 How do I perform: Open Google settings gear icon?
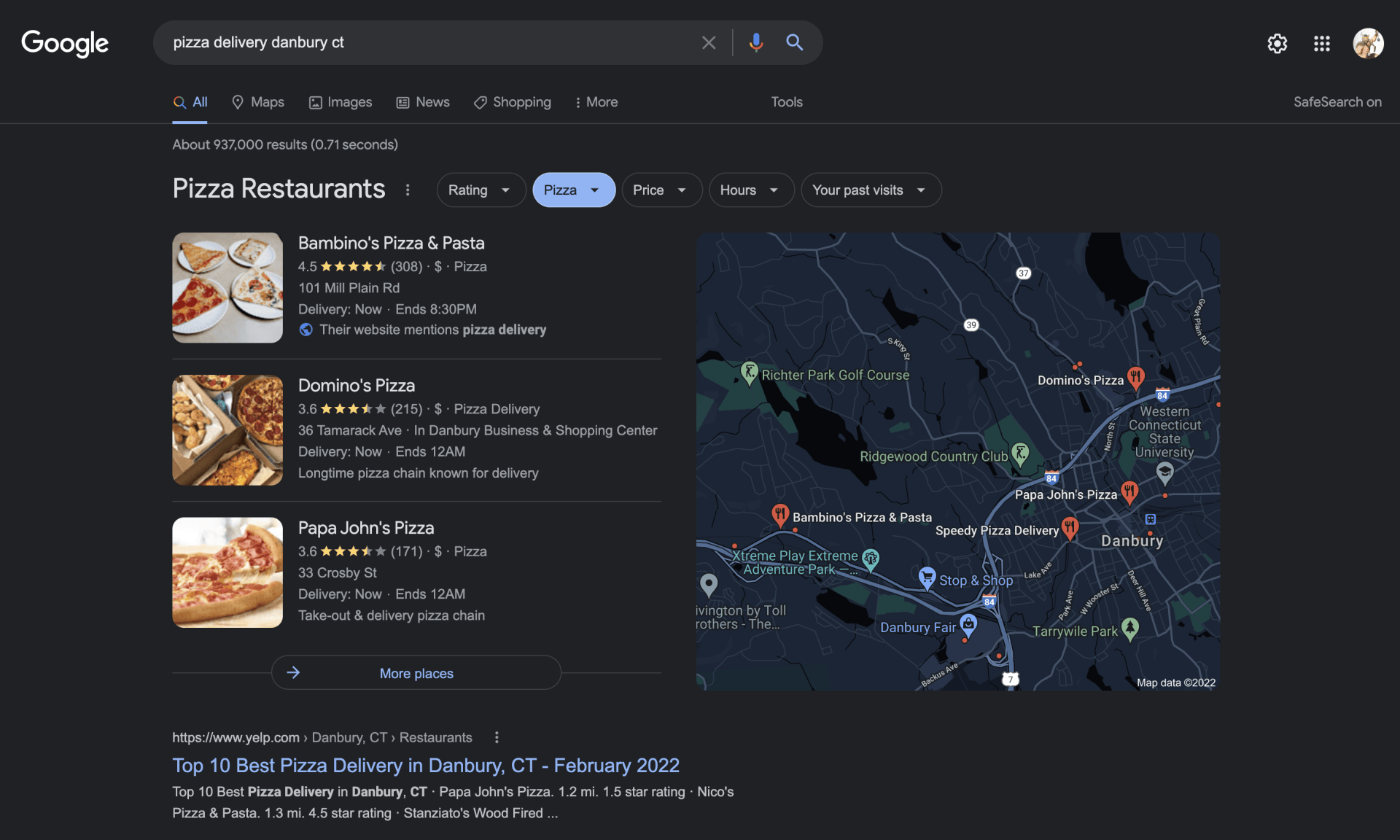pos(1277,44)
